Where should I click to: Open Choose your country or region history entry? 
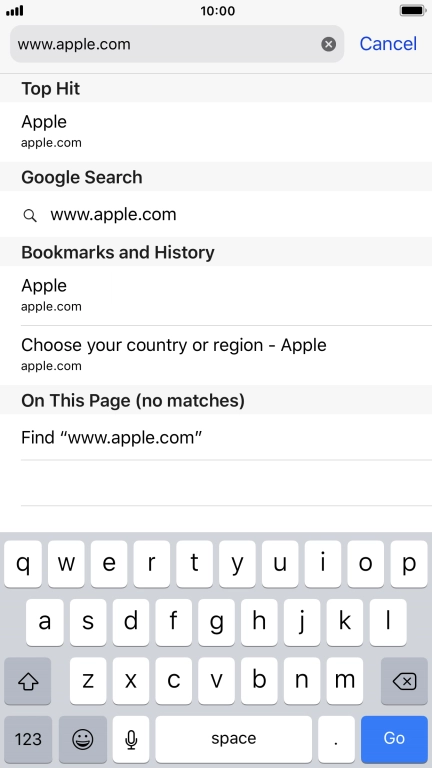(216, 355)
